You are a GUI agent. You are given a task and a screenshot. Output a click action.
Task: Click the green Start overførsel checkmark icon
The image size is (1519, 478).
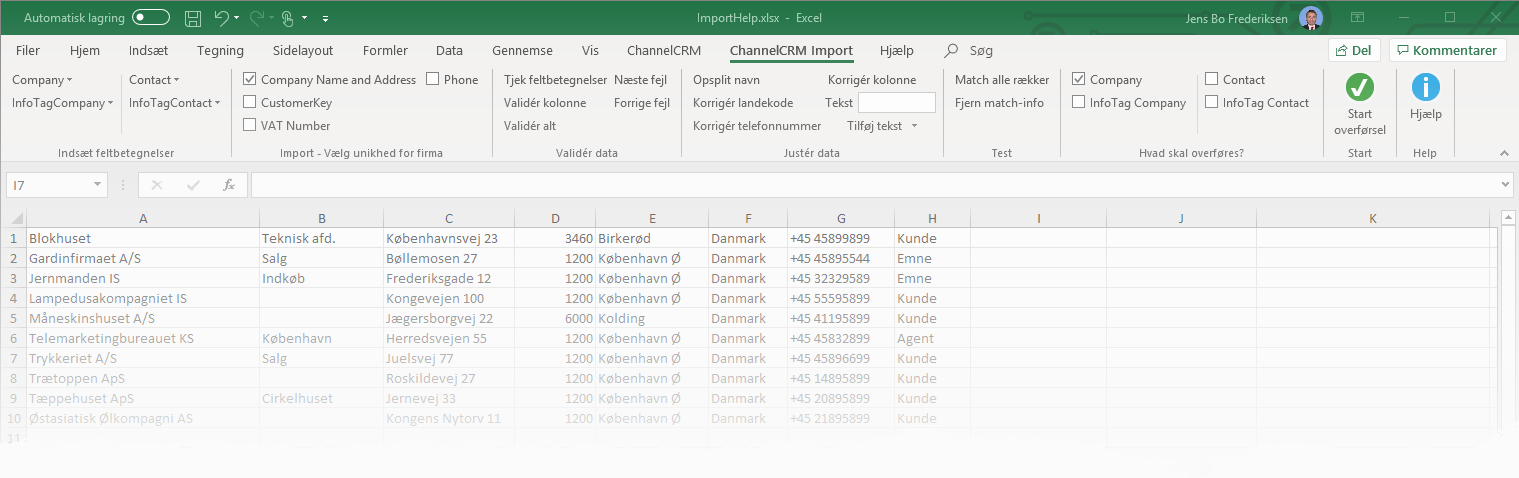click(x=1359, y=87)
